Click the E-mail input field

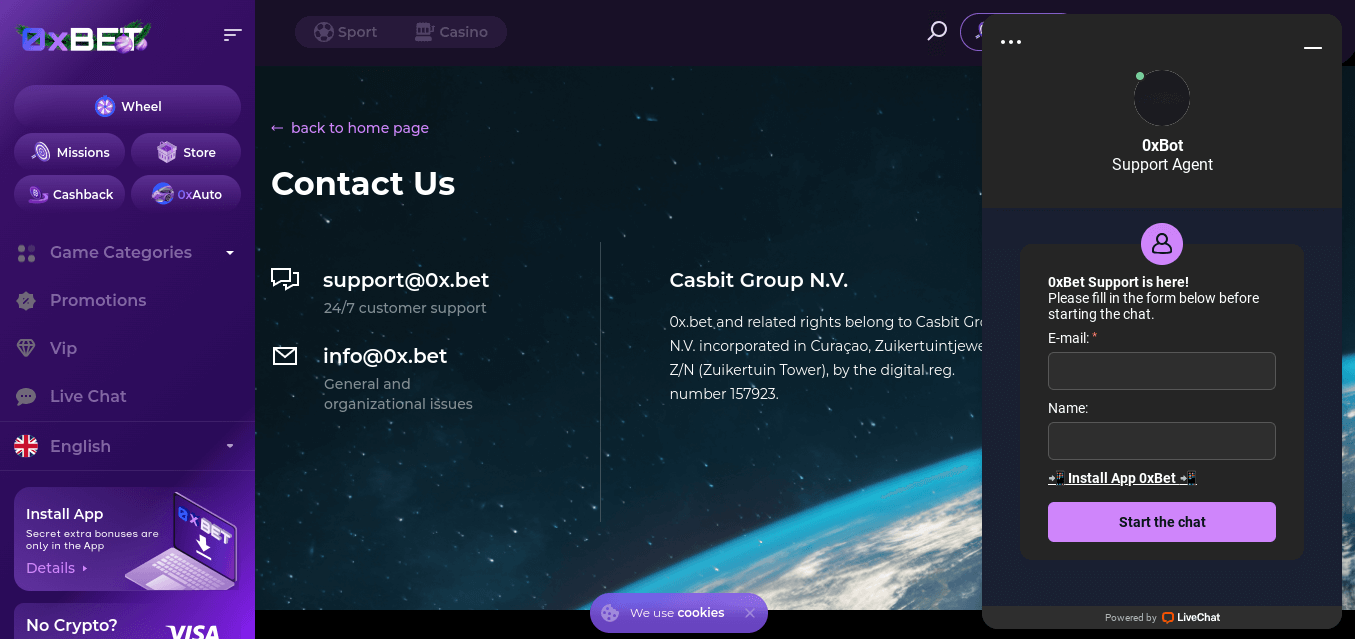[x=1162, y=371]
